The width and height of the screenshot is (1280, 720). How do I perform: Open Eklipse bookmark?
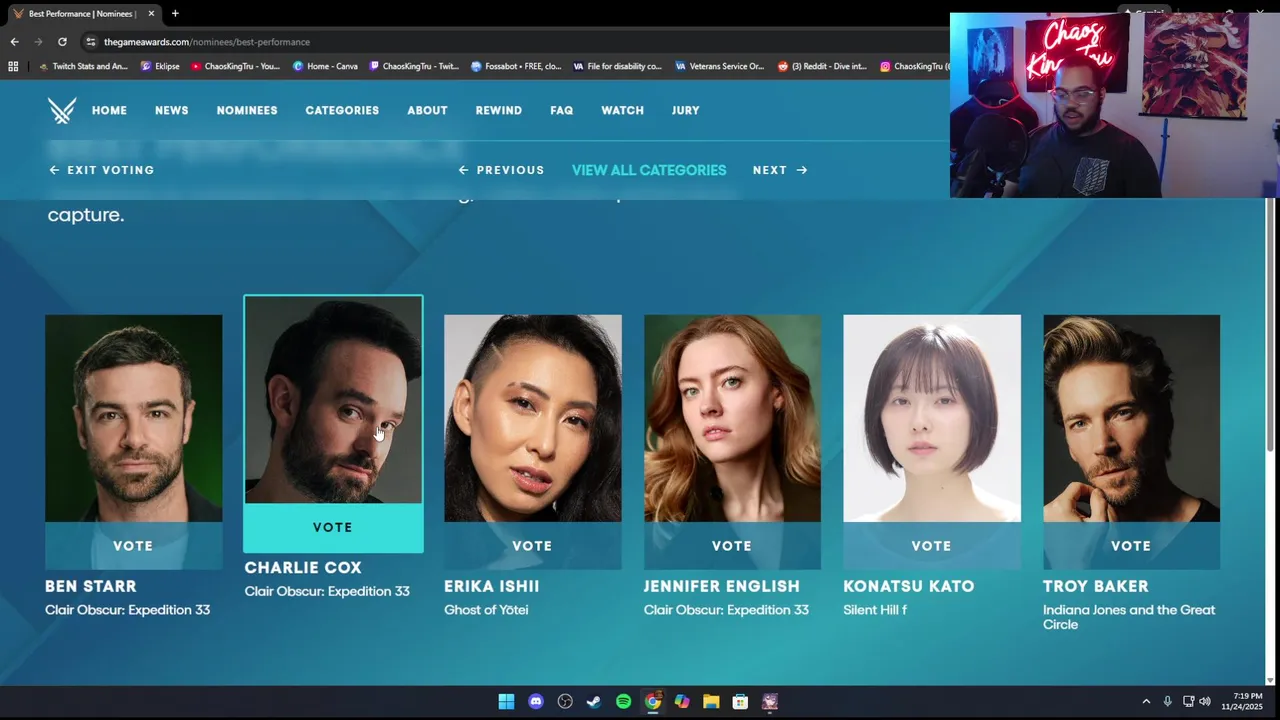(160, 66)
